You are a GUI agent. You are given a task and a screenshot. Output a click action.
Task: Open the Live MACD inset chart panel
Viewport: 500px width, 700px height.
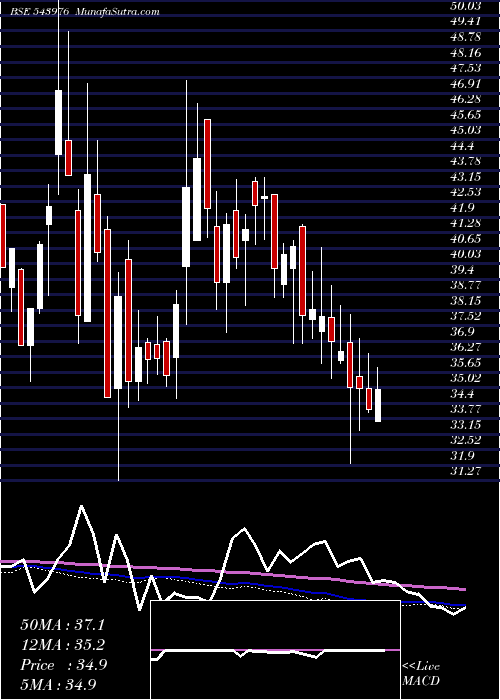(275, 650)
